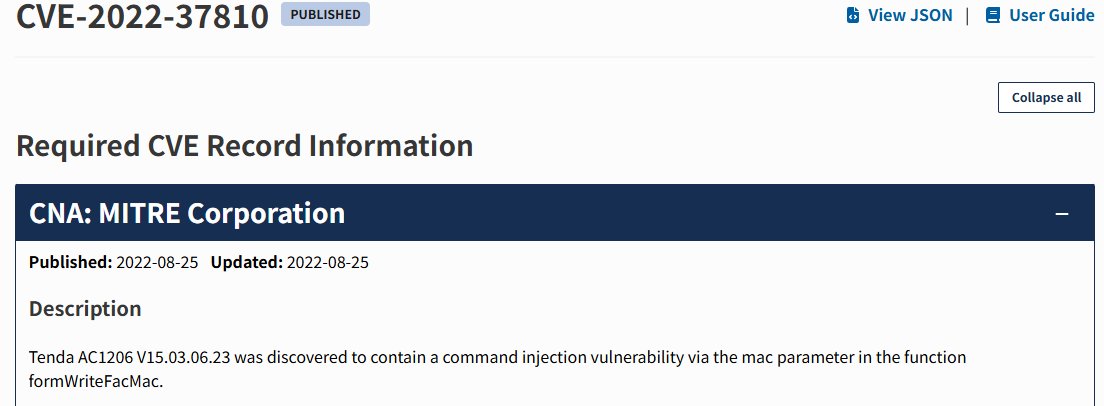The image size is (1104, 406).
Task: Open the View JSON link
Action: (900, 15)
